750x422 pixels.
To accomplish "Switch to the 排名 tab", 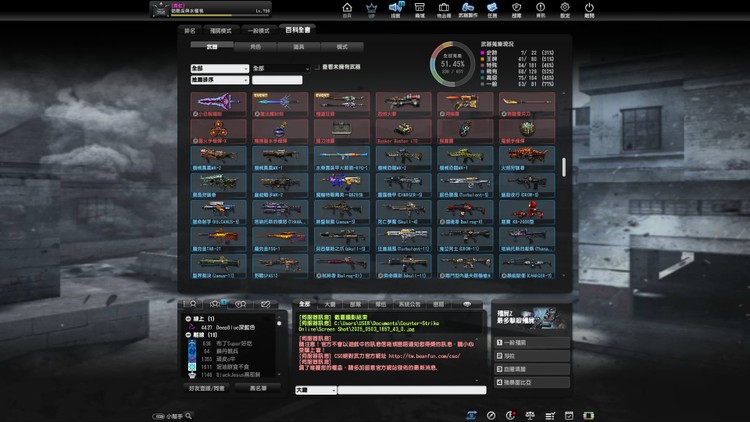I will point(190,31).
